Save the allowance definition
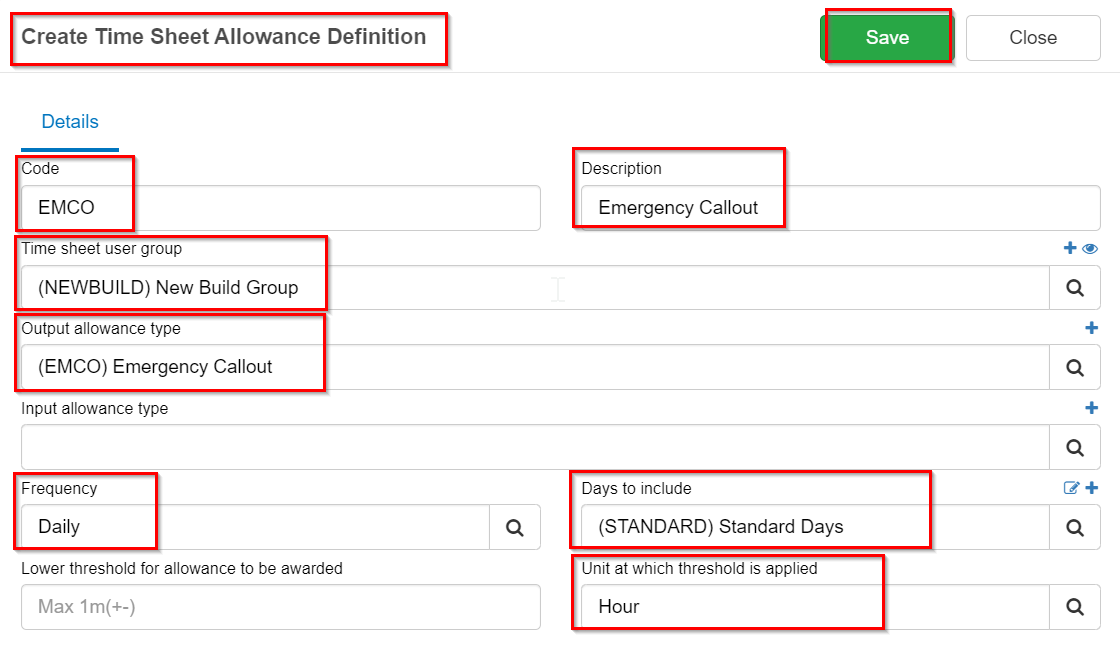 [x=887, y=38]
